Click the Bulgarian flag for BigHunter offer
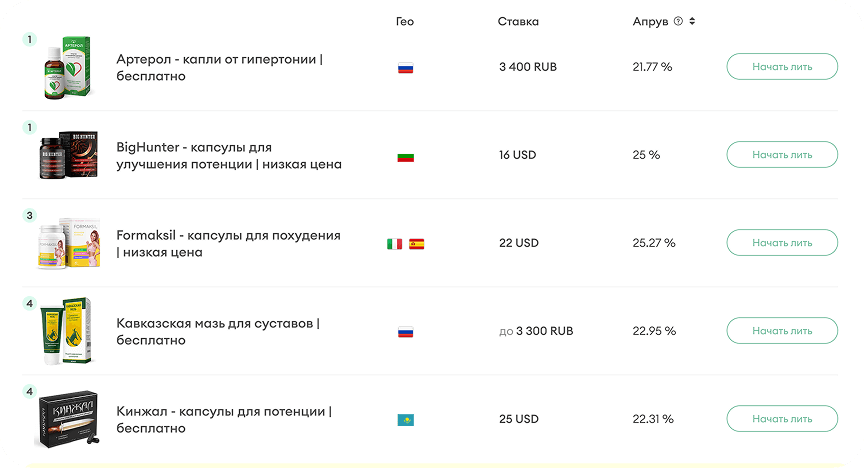This screenshot has width=864, height=468. click(x=405, y=157)
